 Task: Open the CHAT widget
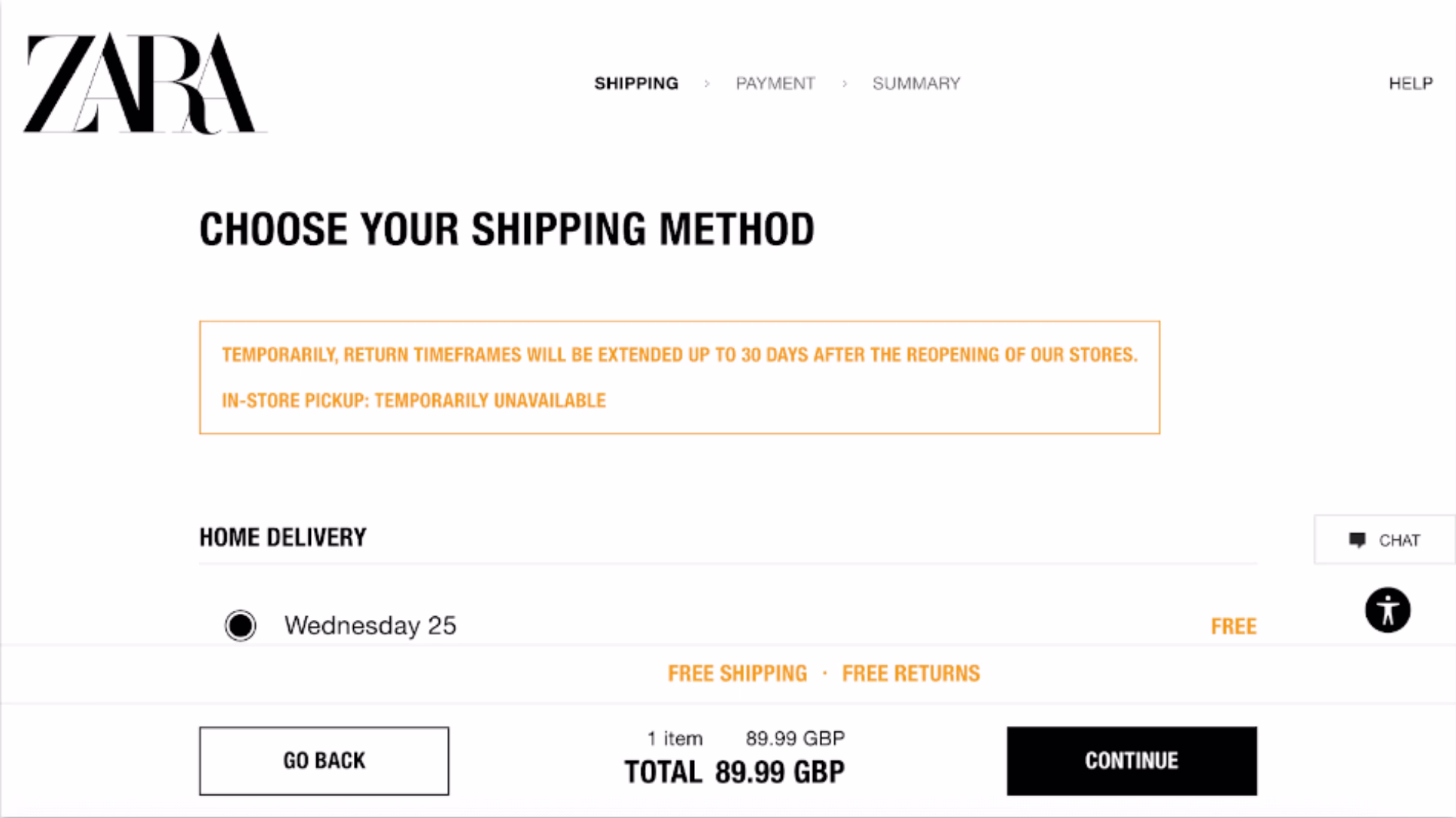click(1384, 540)
